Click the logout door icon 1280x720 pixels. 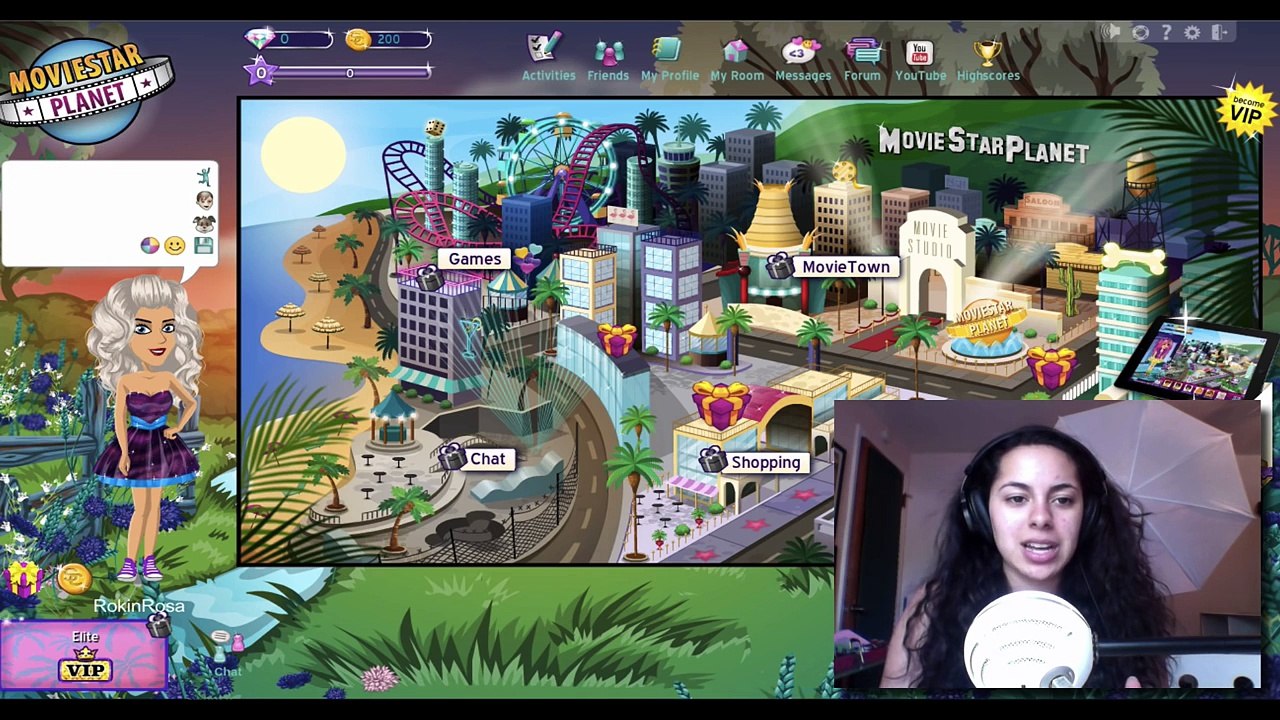tap(1220, 33)
